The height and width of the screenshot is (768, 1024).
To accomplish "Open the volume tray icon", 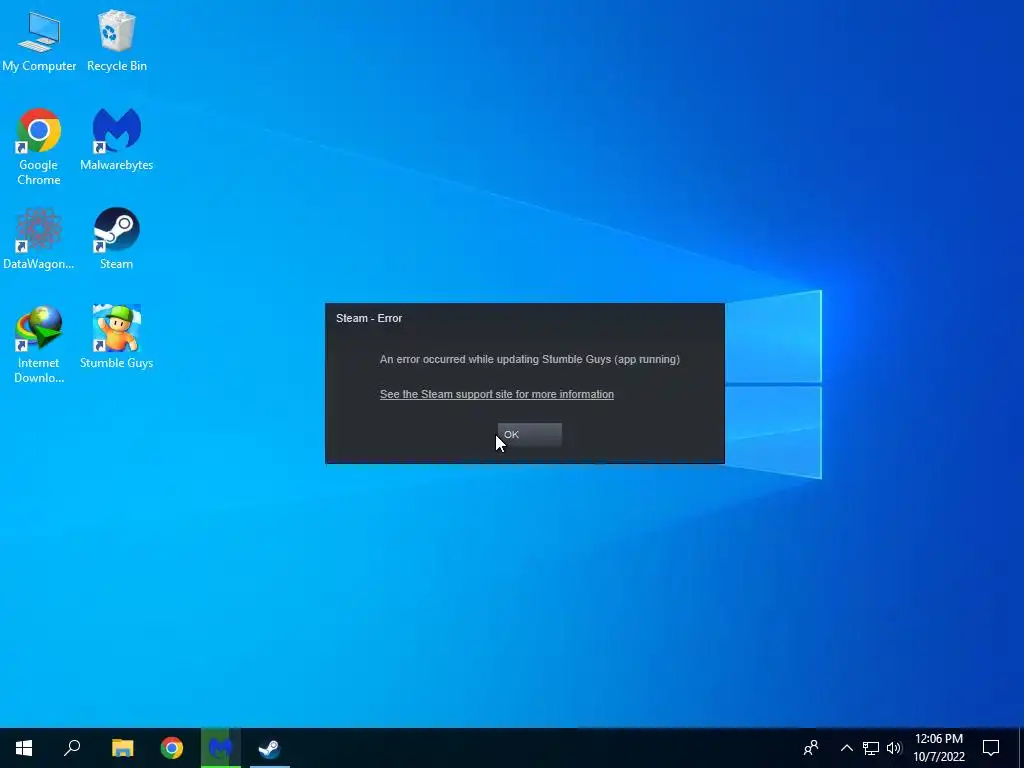I will pyautogui.click(x=894, y=748).
